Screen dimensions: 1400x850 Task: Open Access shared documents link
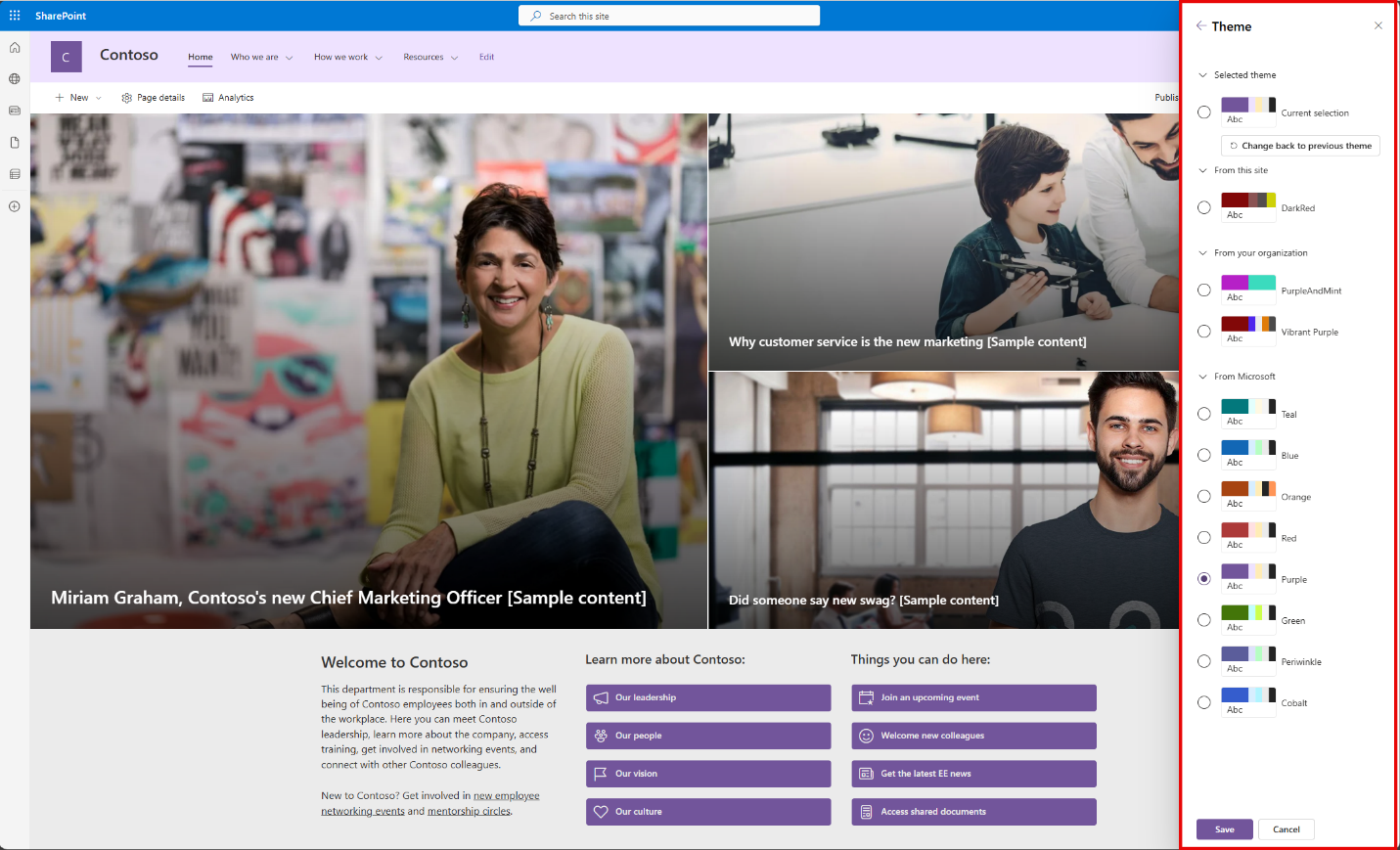pyautogui.click(x=973, y=812)
